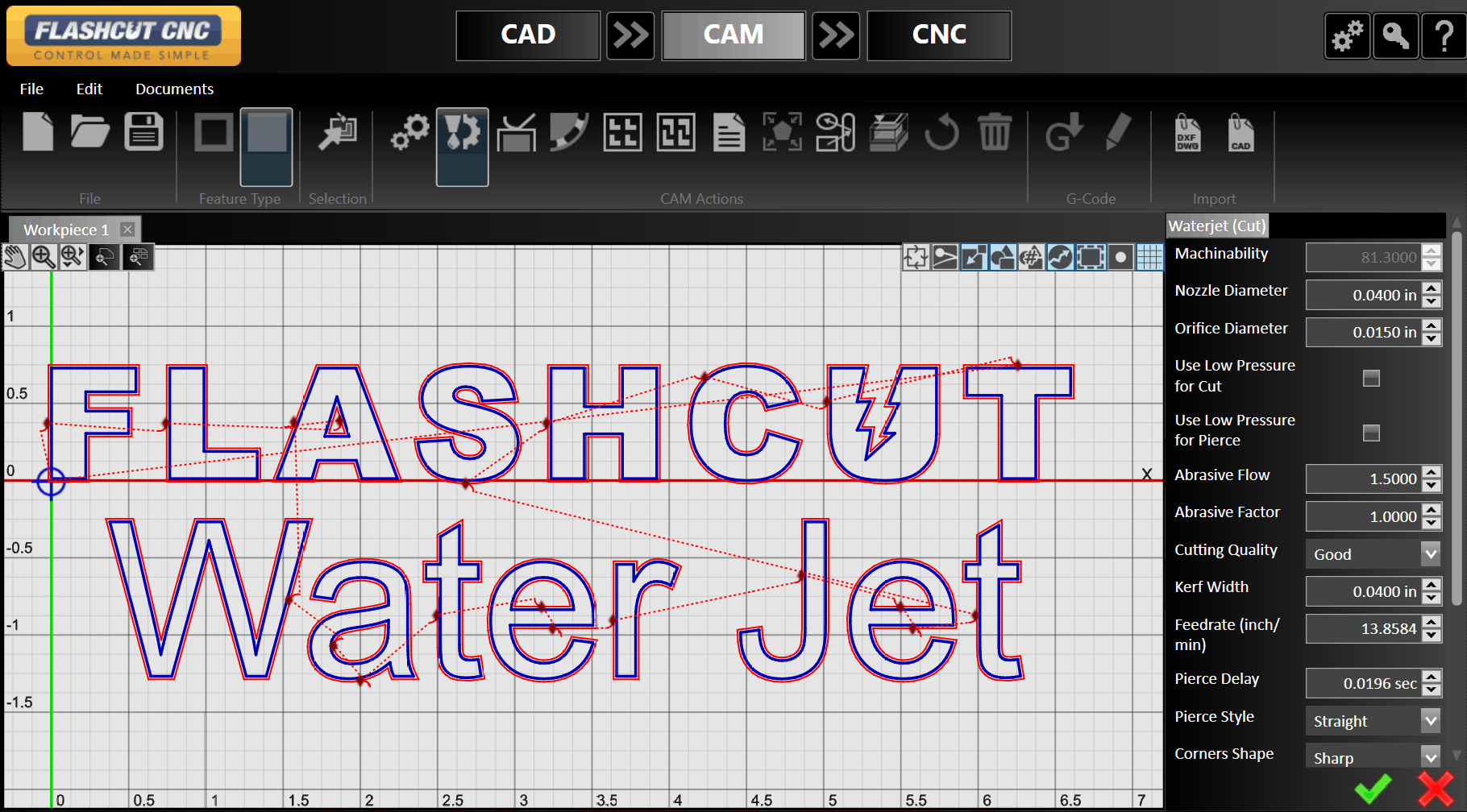Increase Kerf Width with up arrow
This screenshot has height=812, width=1467.
1432,584
